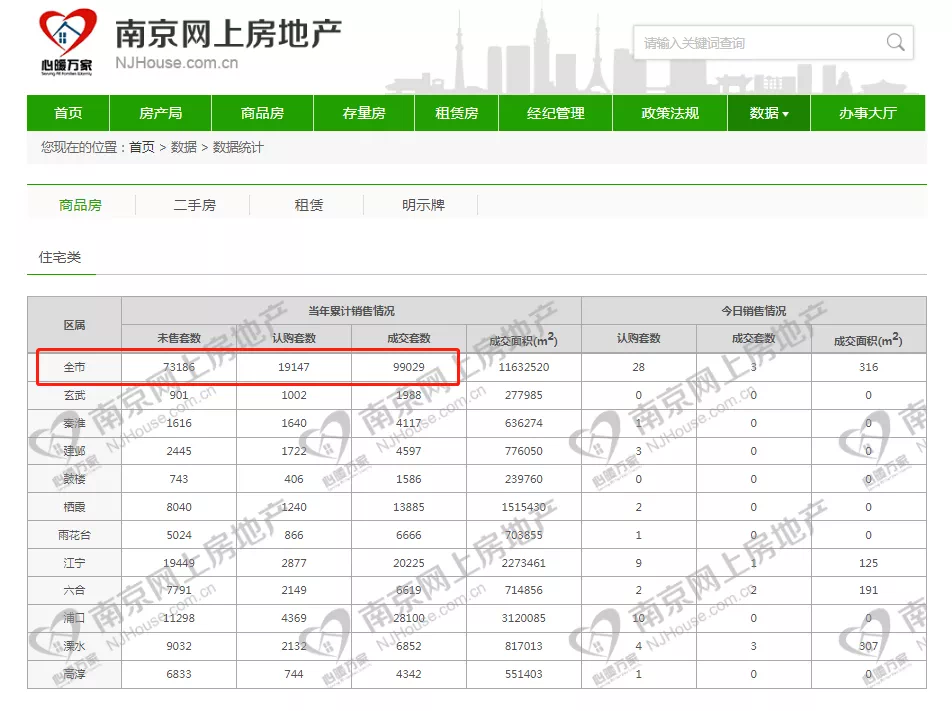Screen dimensions: 952x711
Task: Expand the 数据 dropdown menu
Action: click(x=769, y=113)
